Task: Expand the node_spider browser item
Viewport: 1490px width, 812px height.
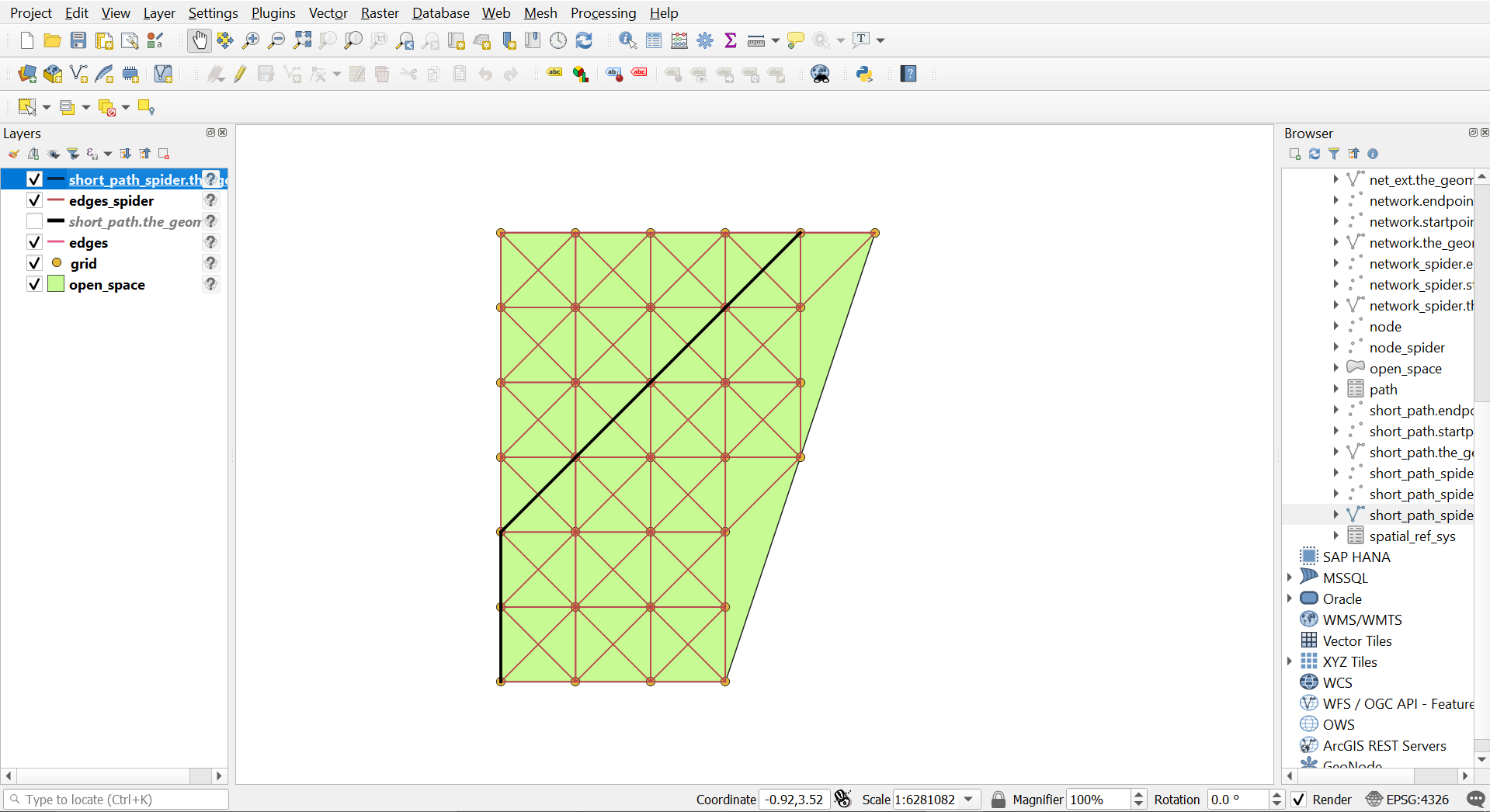Action: (1335, 347)
